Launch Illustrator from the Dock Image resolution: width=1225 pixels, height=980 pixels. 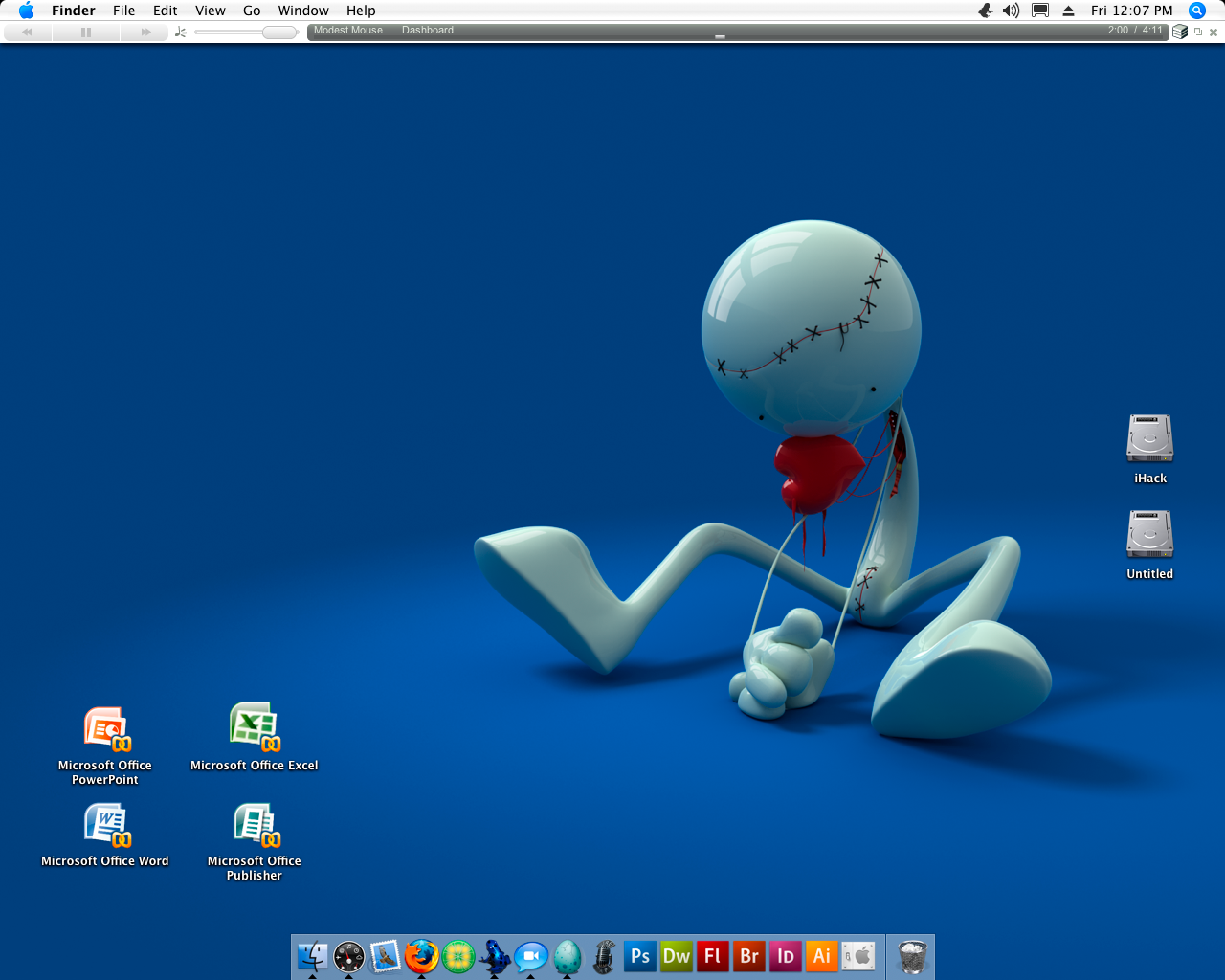coord(822,956)
